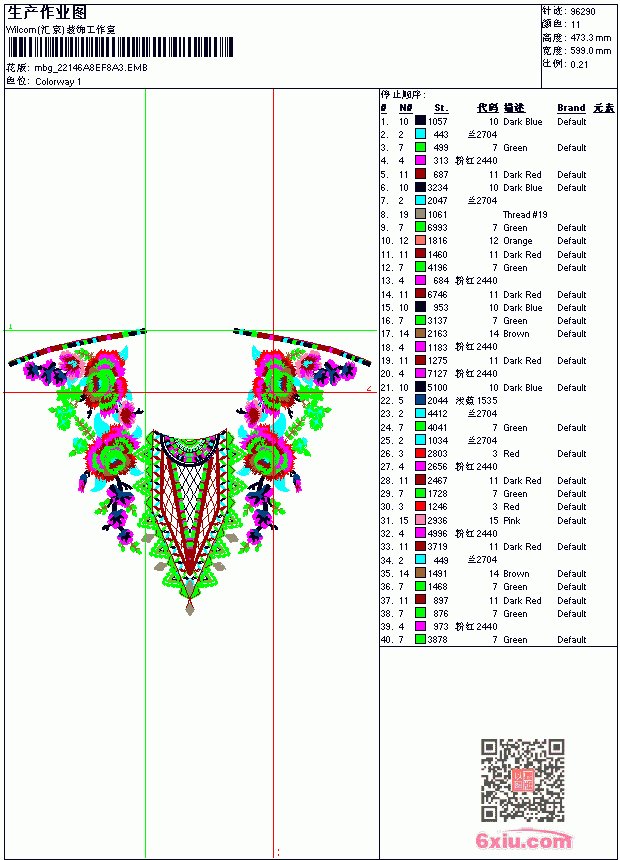
Task: Click the orange swatch in row 10
Action: [x=420, y=240]
